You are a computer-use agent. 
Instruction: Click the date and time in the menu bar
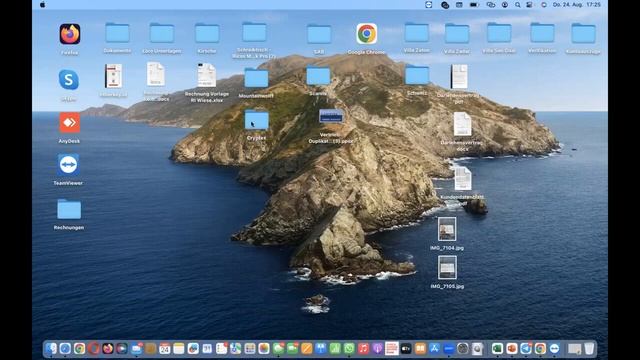pos(577,5)
